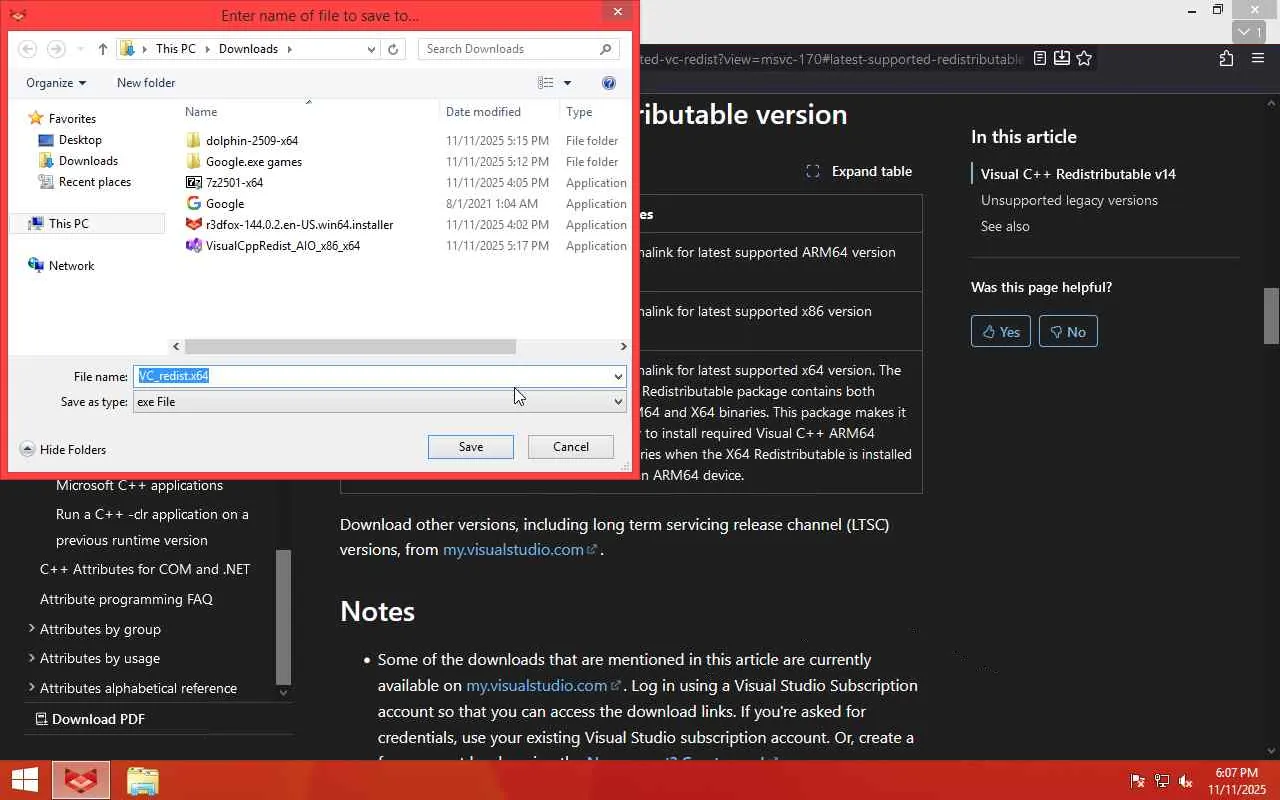Vote Yes for page helpful
The image size is (1280, 800).
coord(1001,332)
